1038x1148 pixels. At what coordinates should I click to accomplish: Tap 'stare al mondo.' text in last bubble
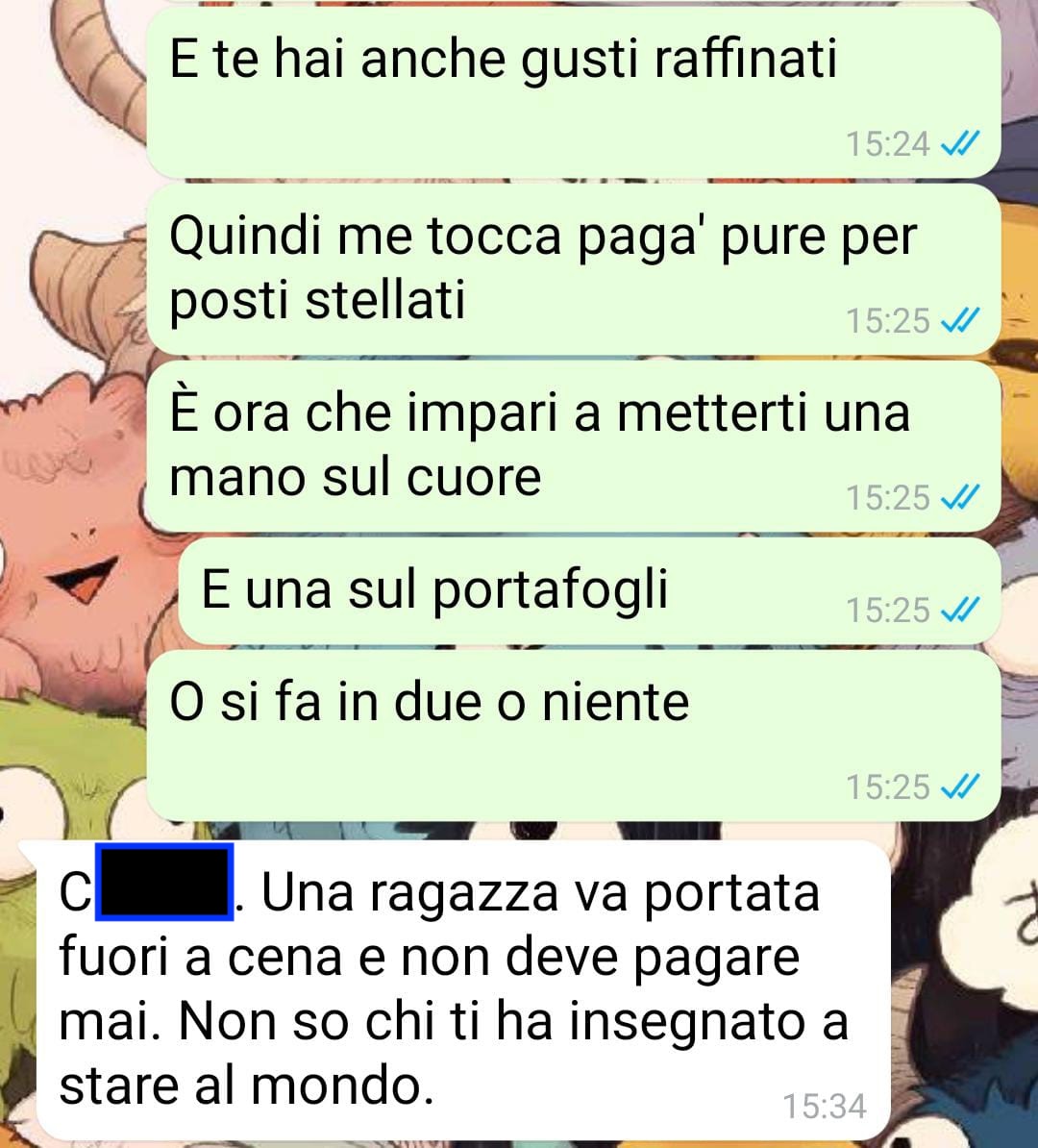click(x=247, y=1086)
